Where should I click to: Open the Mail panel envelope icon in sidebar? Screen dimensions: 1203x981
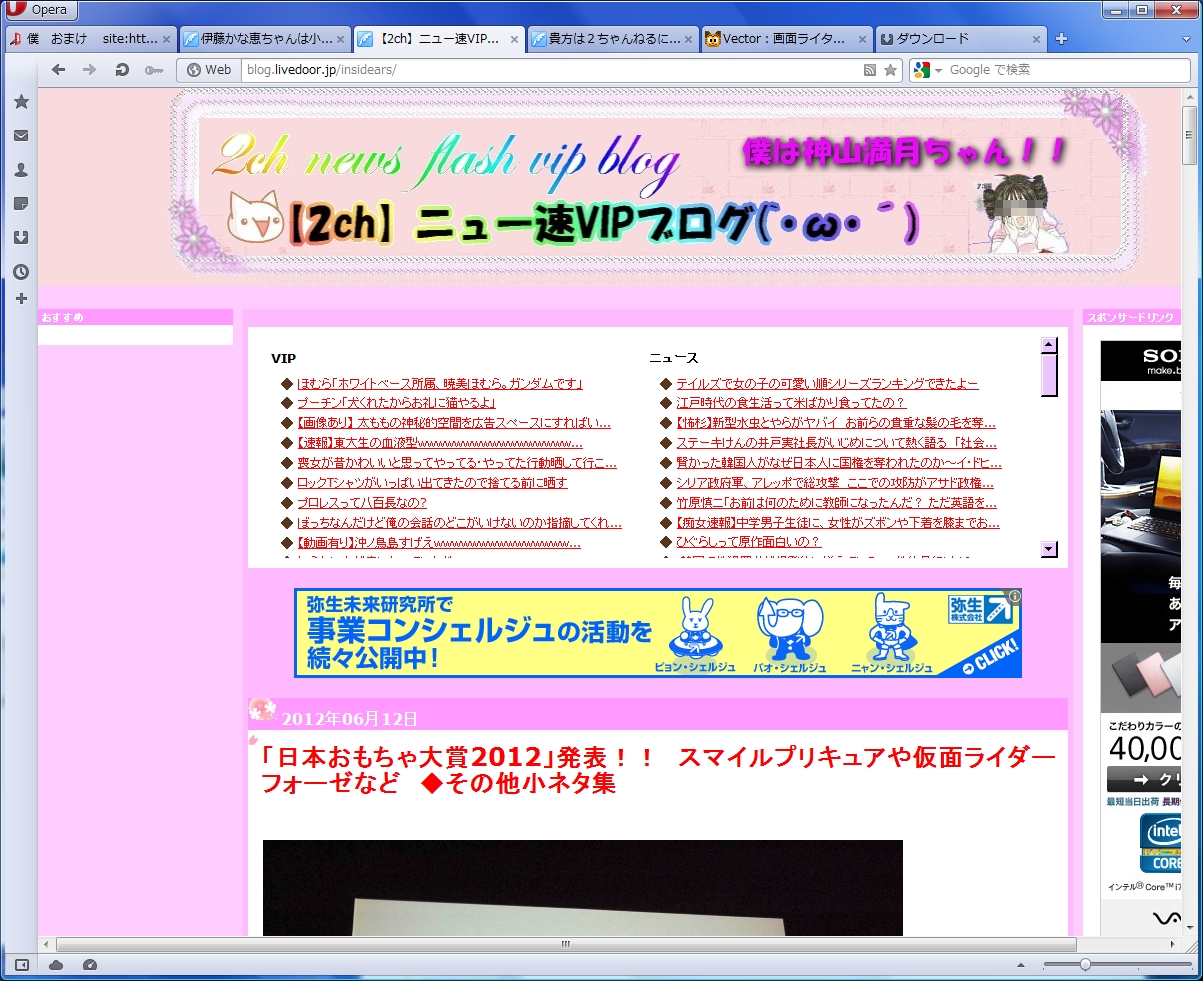pos(21,136)
